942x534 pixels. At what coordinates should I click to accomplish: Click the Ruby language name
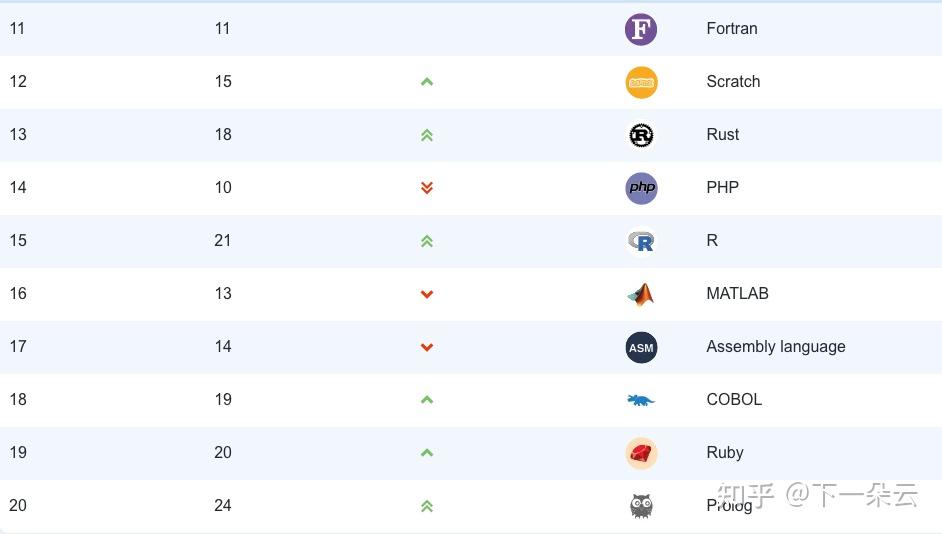724,453
